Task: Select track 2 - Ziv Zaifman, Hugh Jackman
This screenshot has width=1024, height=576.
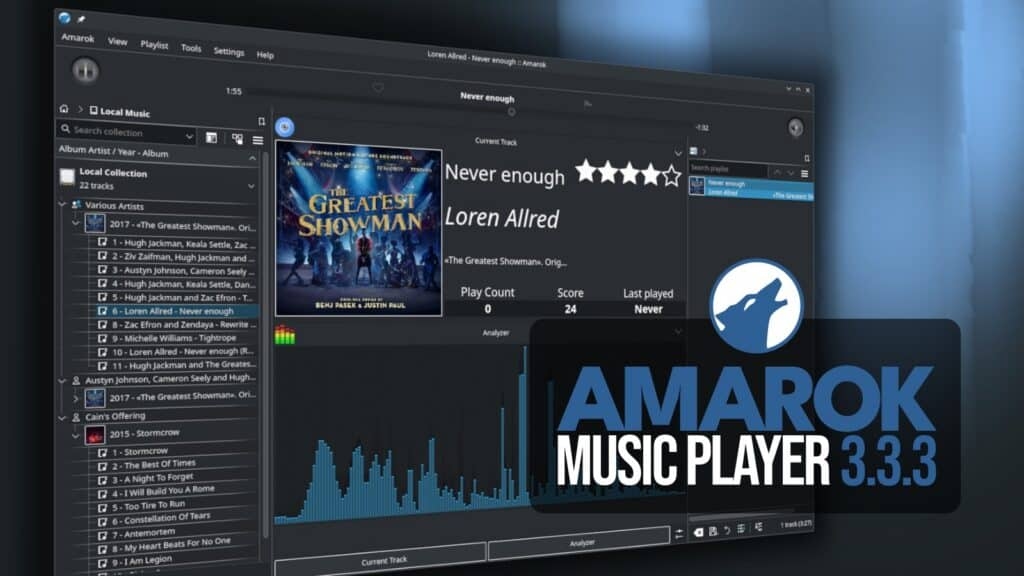Action: (x=176, y=257)
